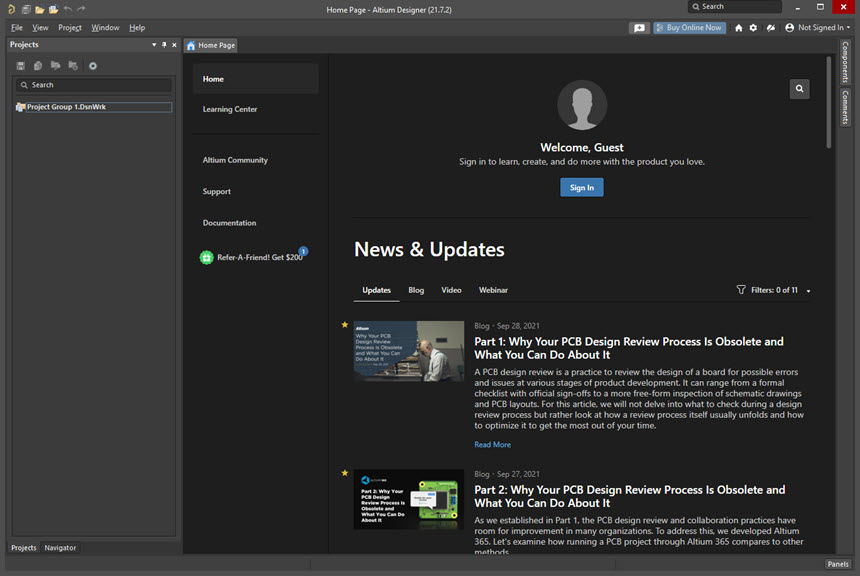Click the Altium logo in title bar

pos(11,9)
